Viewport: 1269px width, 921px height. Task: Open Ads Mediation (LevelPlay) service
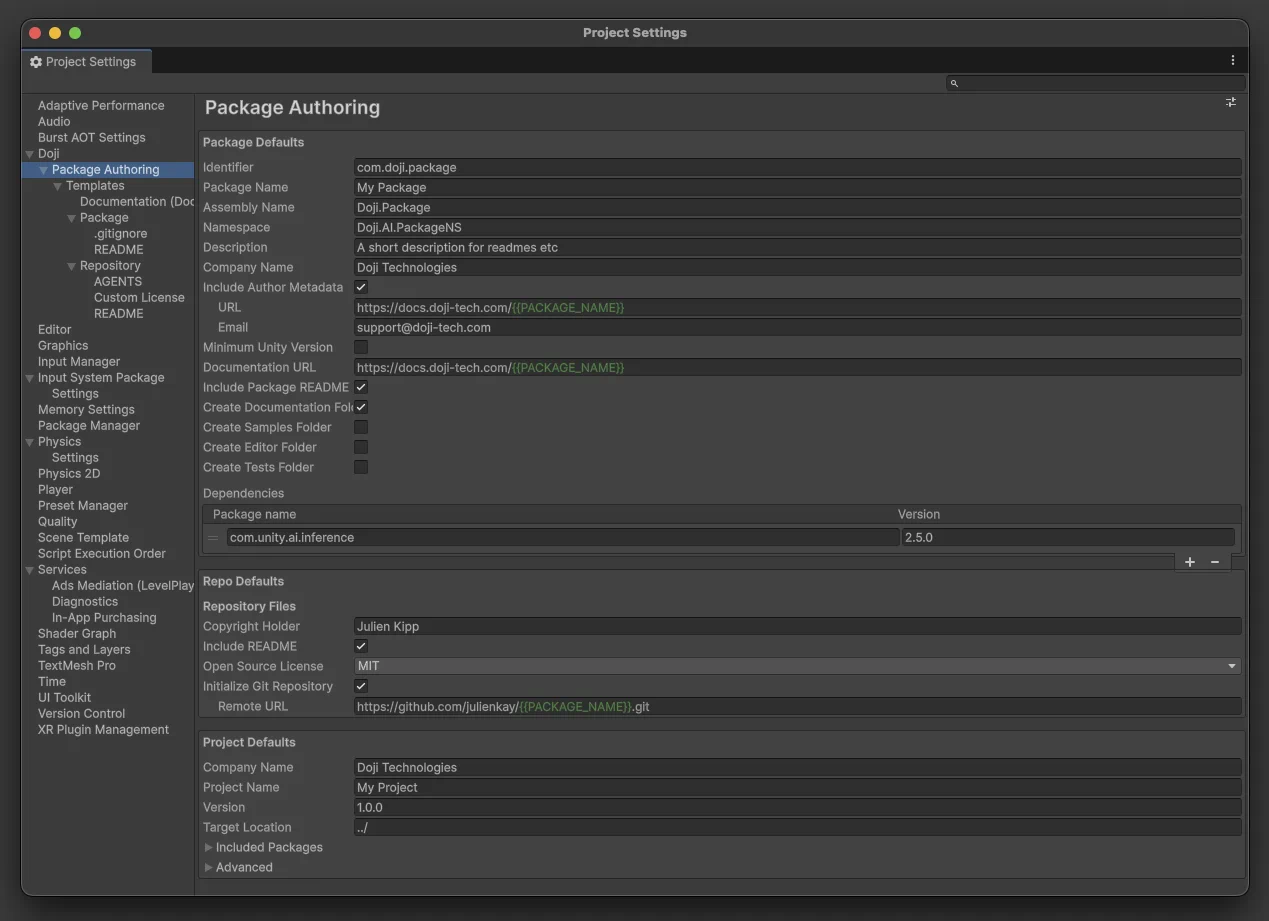pos(123,585)
